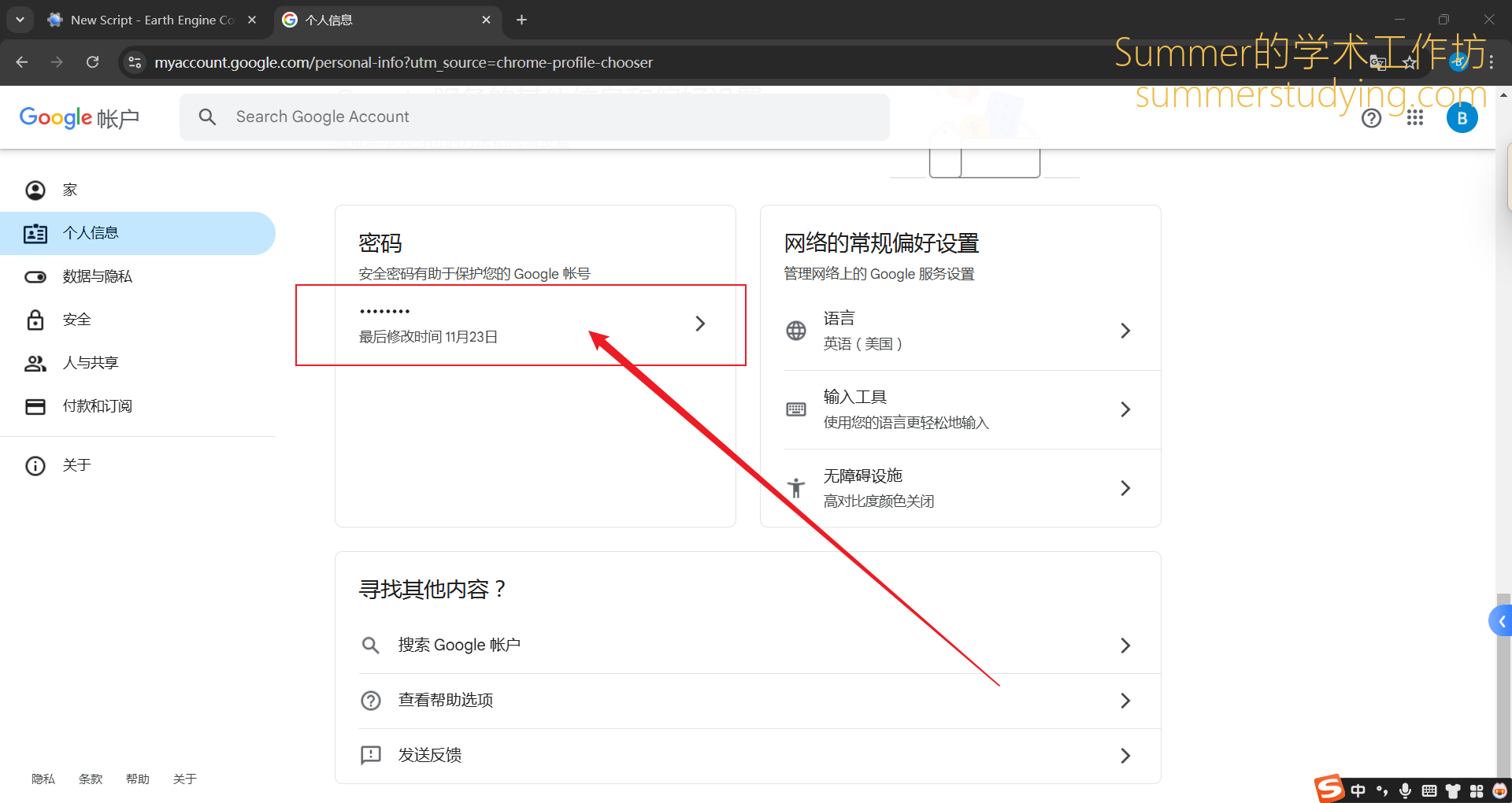
Task: Open the tab search dropdown arrow
Action: (x=20, y=20)
